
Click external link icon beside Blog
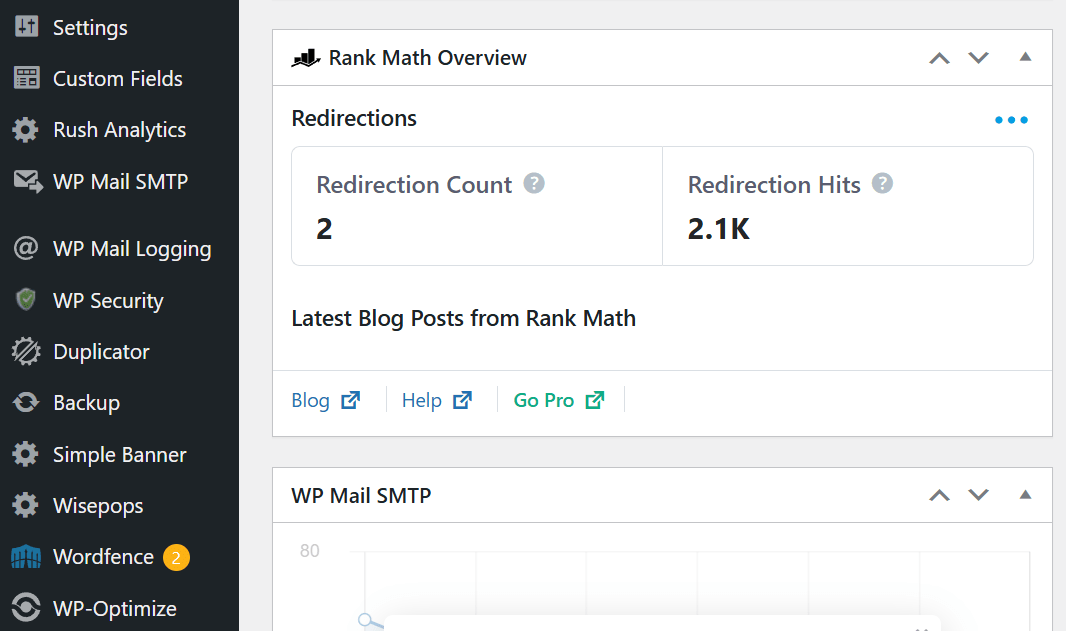(350, 400)
